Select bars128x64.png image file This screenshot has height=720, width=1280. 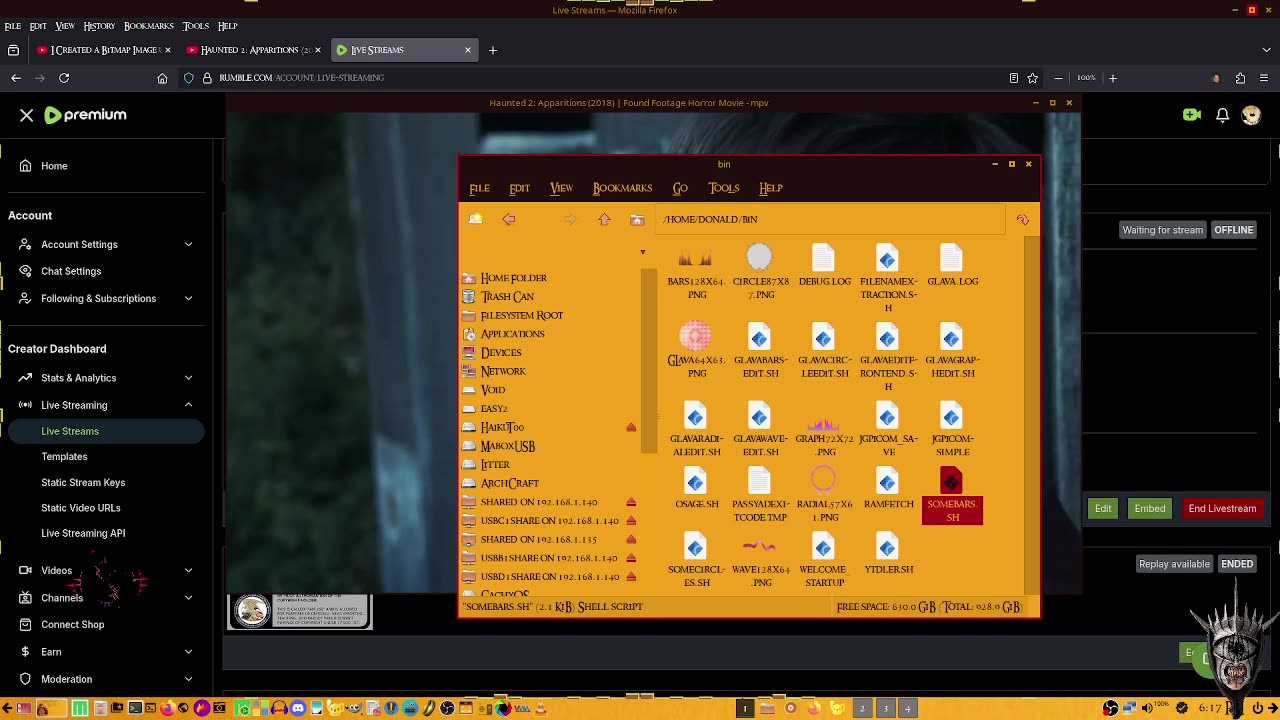pos(696,272)
